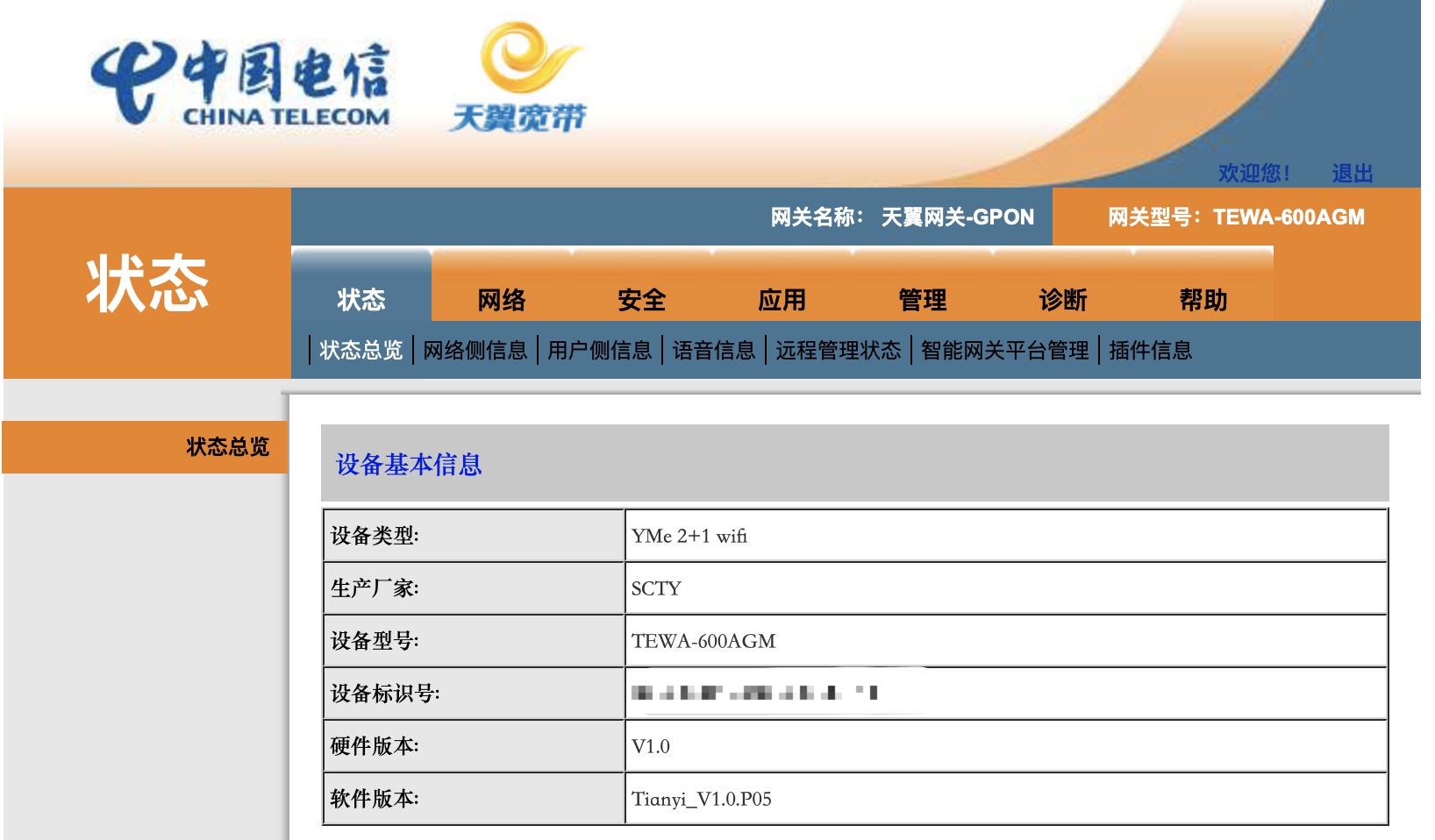Screen dimensions: 1435x840
Task: Select the 诊断 tab
Action: click(1062, 299)
